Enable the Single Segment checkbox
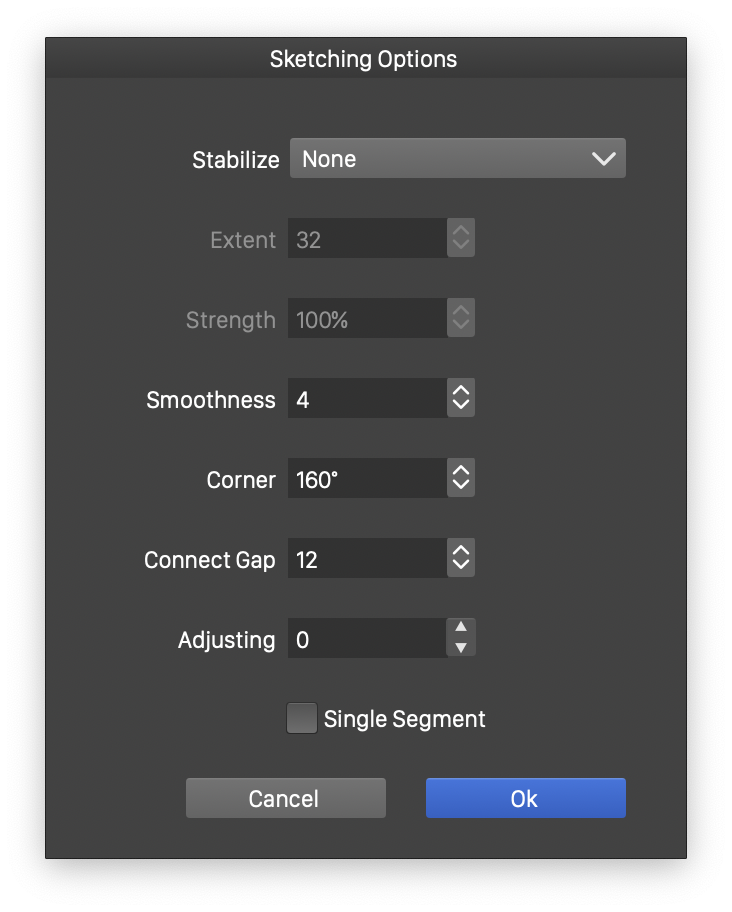The width and height of the screenshot is (732, 912). (302, 719)
